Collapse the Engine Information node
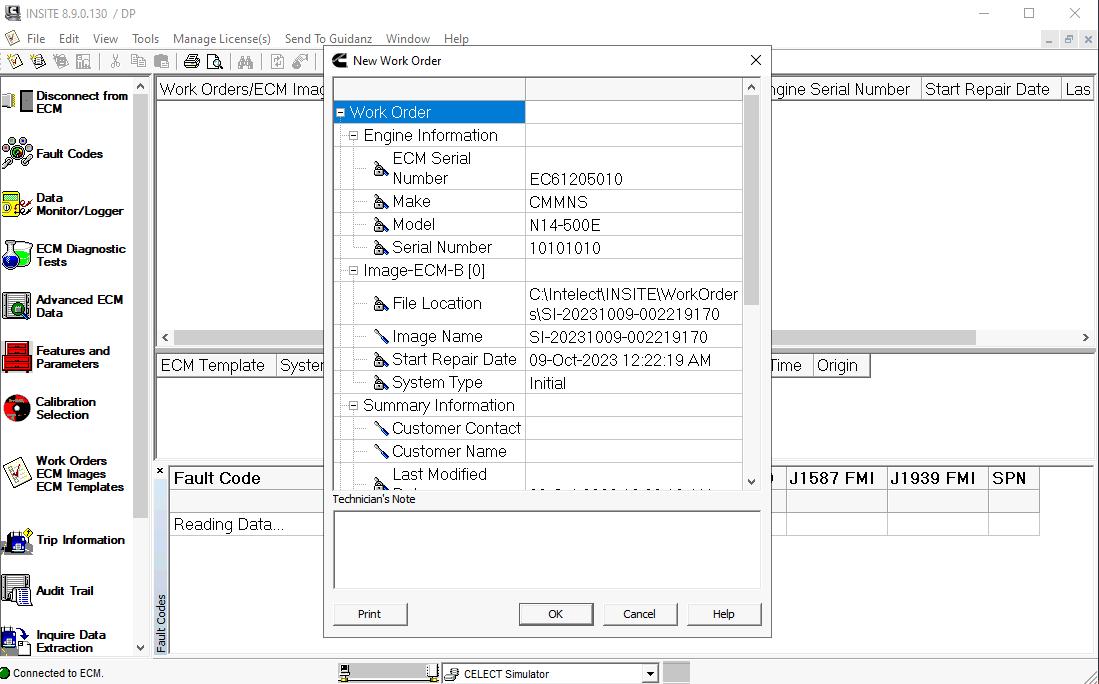 pos(353,135)
